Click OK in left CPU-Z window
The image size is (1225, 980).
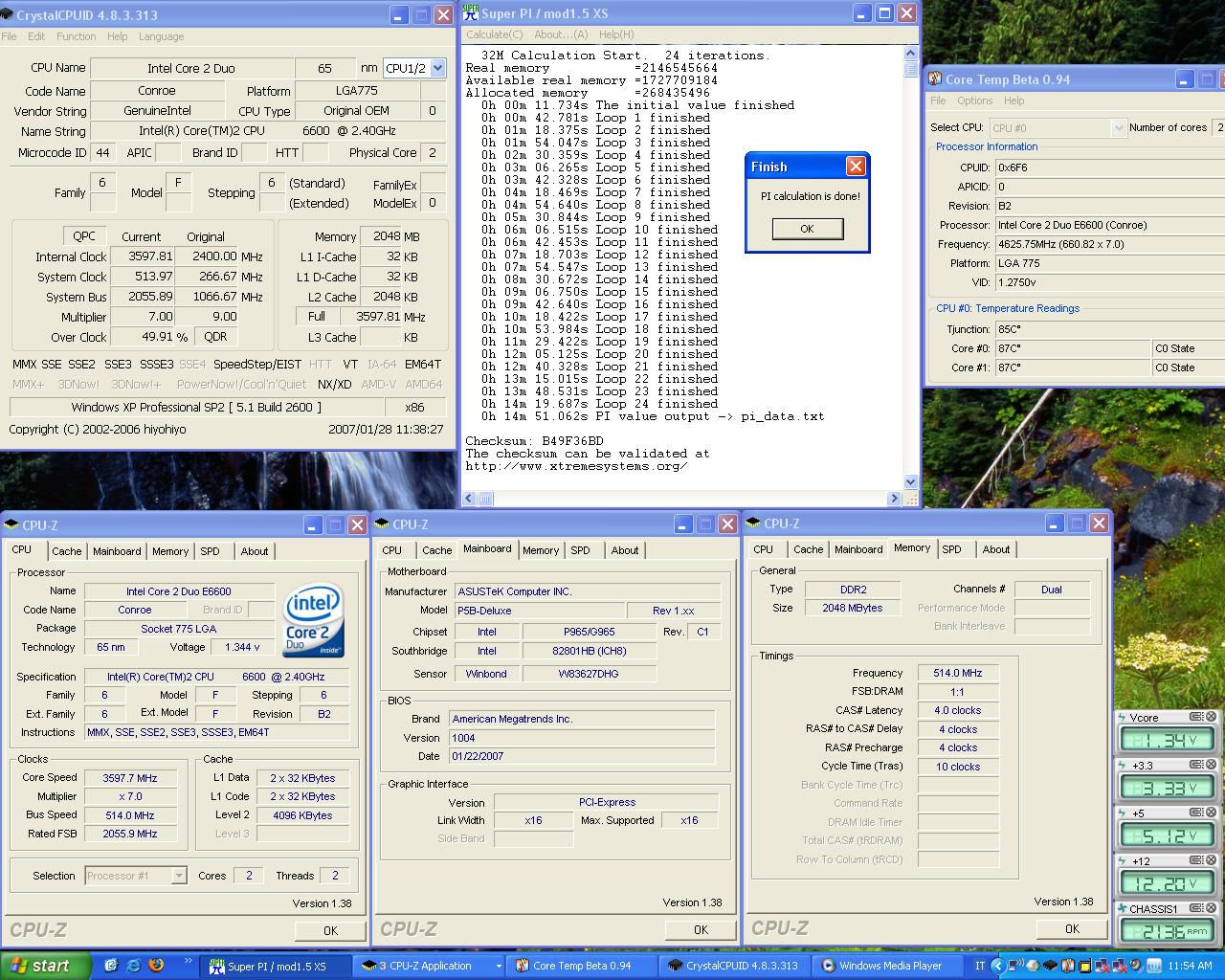(x=330, y=930)
